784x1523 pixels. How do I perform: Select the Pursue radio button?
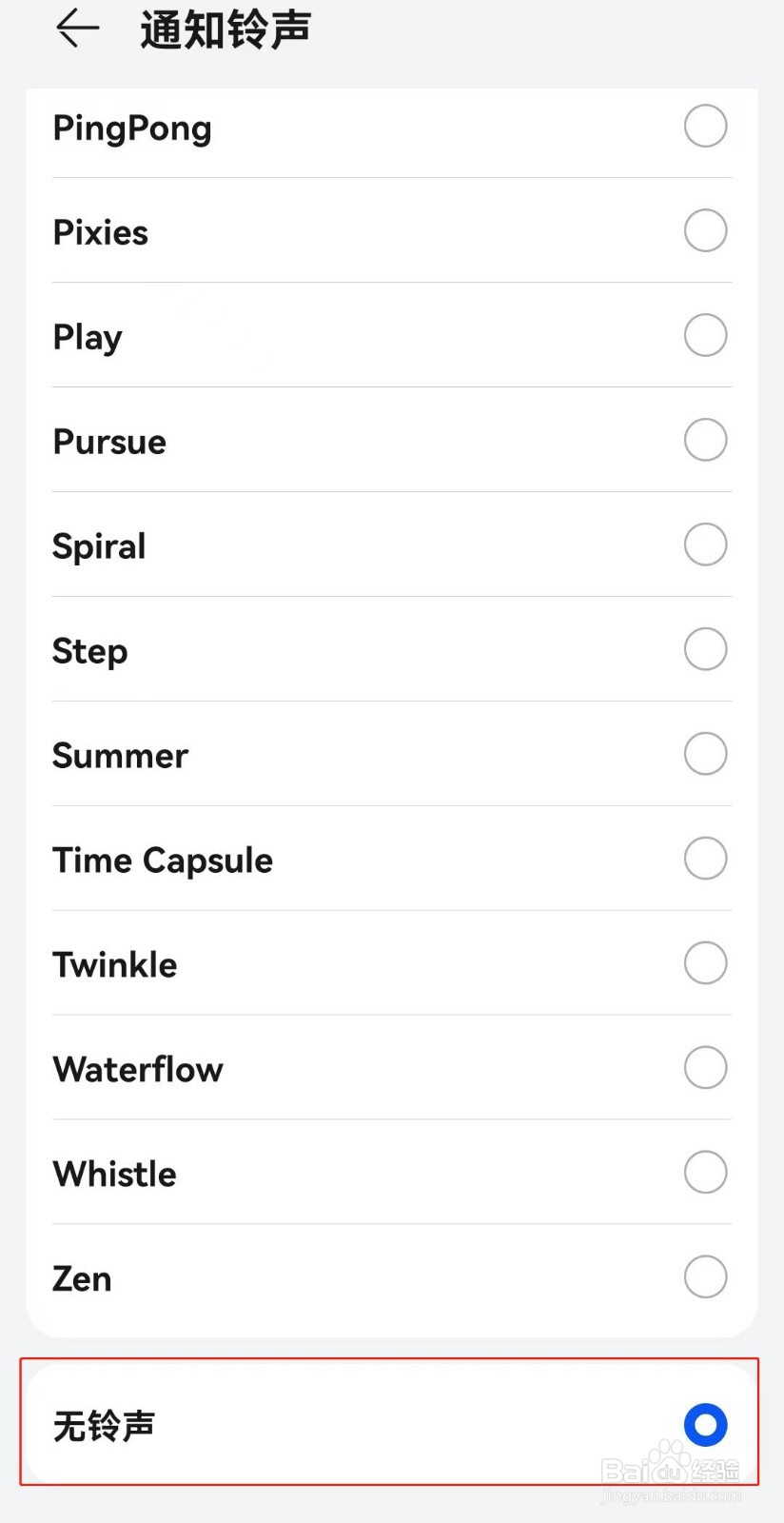click(x=705, y=441)
